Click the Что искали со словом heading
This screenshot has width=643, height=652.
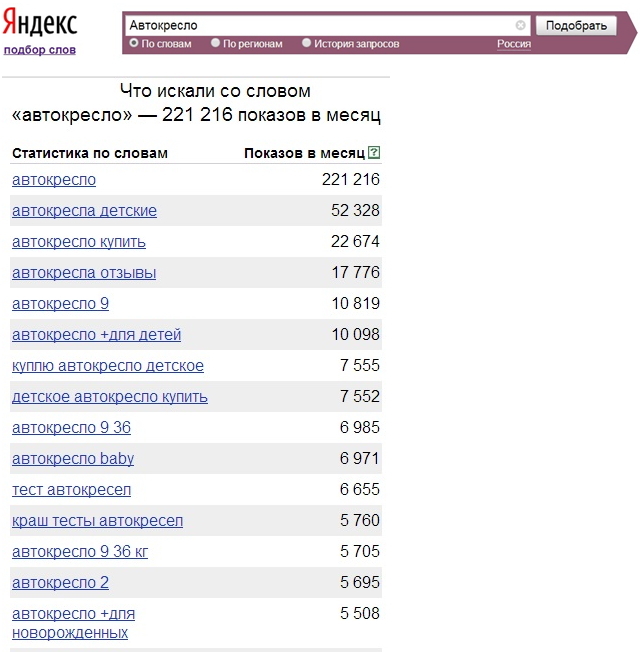point(215,91)
